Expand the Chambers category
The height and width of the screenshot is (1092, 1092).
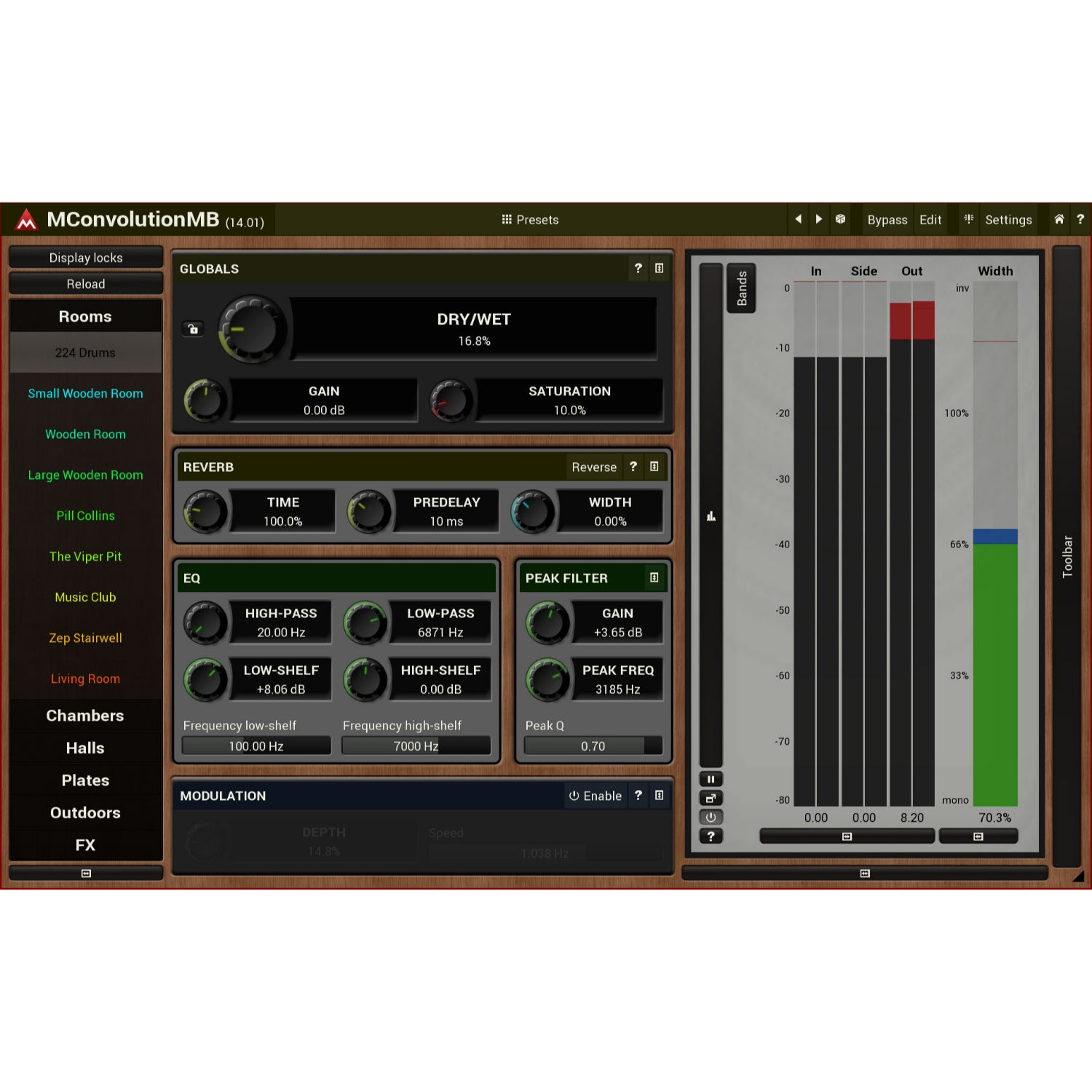tap(85, 716)
